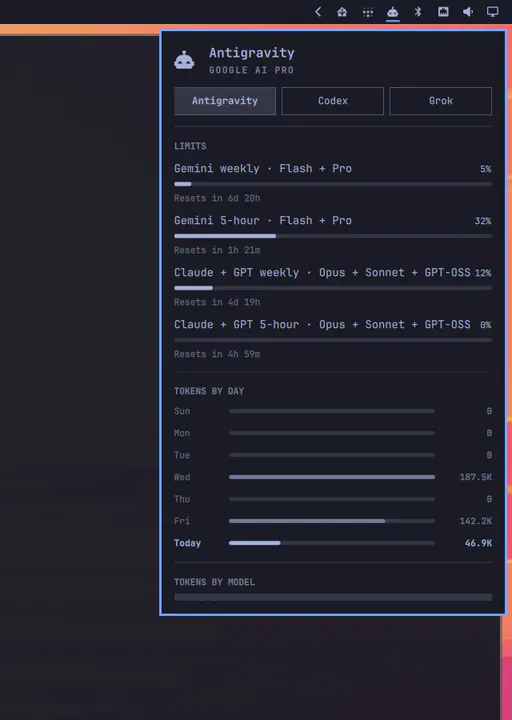Image resolution: width=512 pixels, height=720 pixels.
Task: Collapse the tray with the left chevron
Action: point(318,11)
